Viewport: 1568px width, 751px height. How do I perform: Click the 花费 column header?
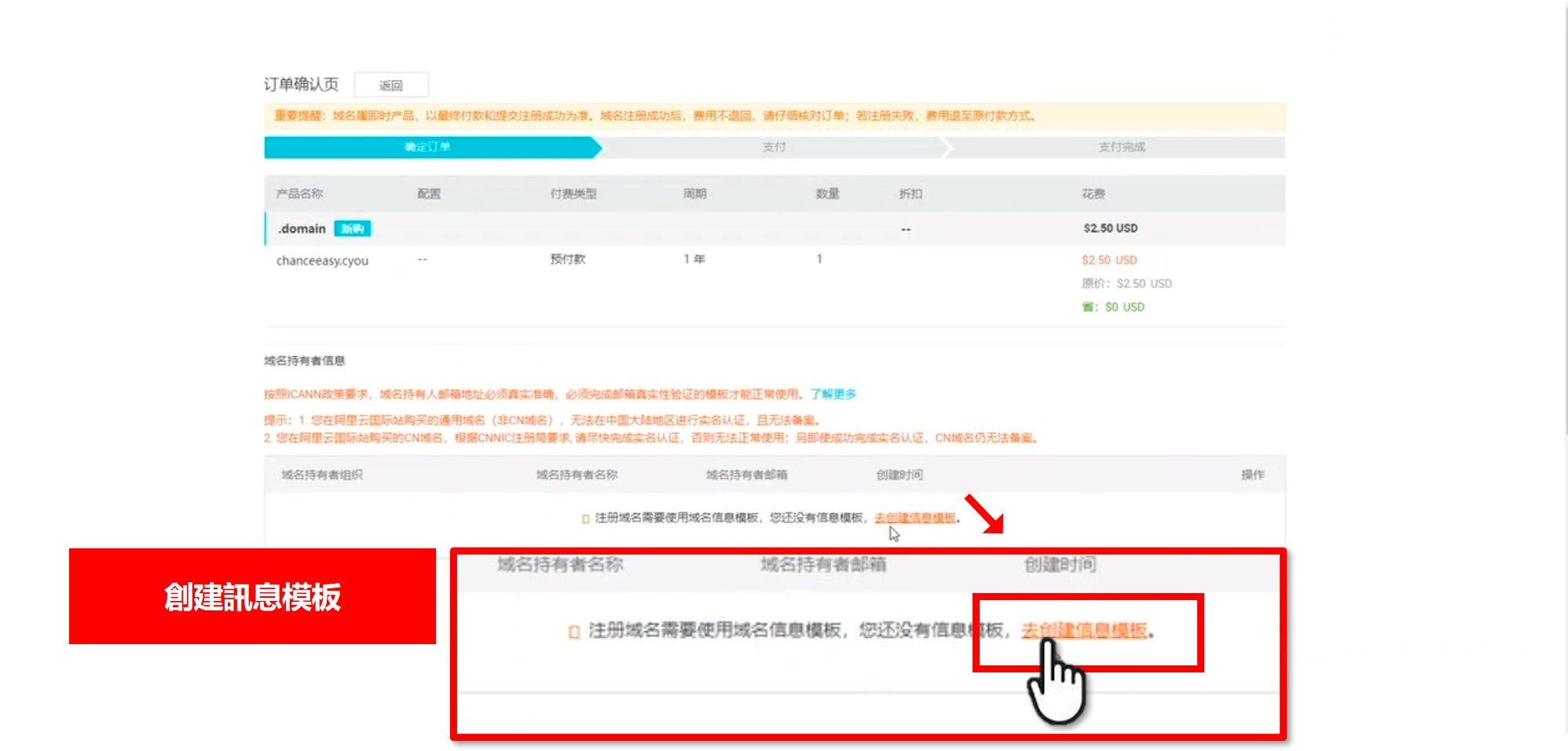click(x=1093, y=193)
